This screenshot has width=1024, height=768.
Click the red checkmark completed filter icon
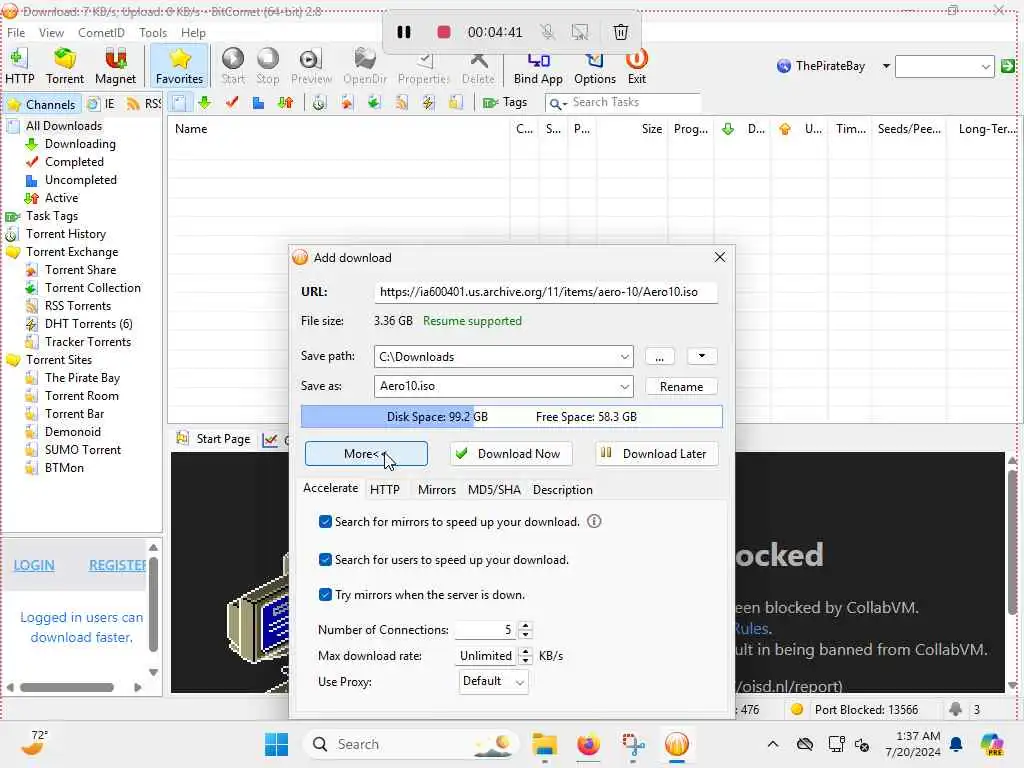[232, 103]
